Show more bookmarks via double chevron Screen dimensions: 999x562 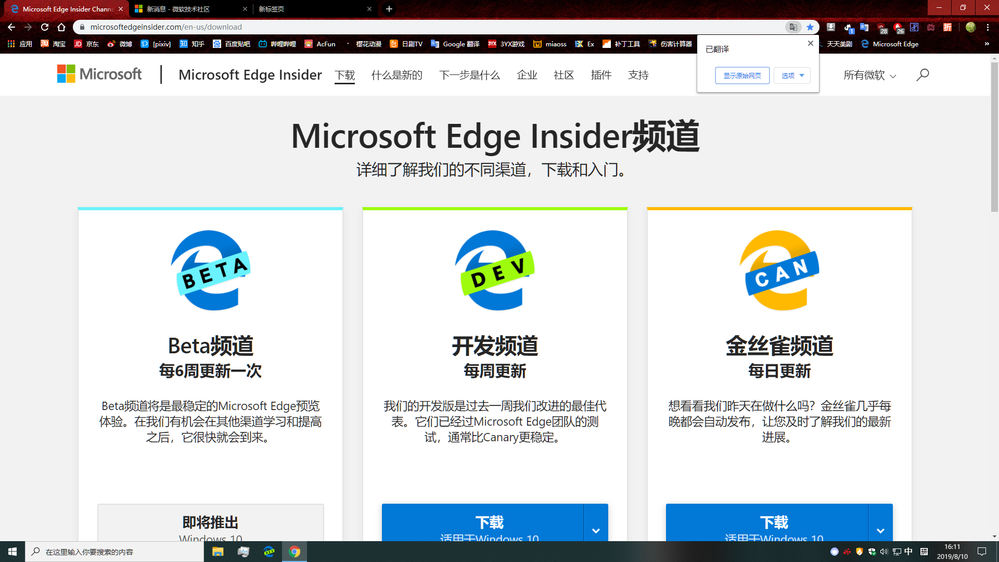point(987,44)
